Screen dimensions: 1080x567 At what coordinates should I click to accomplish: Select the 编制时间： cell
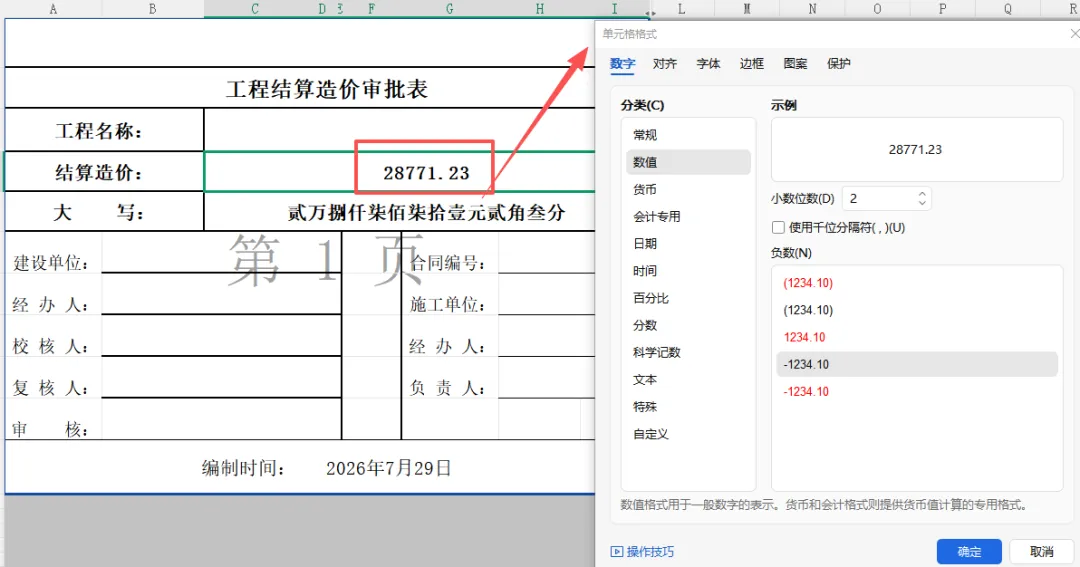coord(243,468)
